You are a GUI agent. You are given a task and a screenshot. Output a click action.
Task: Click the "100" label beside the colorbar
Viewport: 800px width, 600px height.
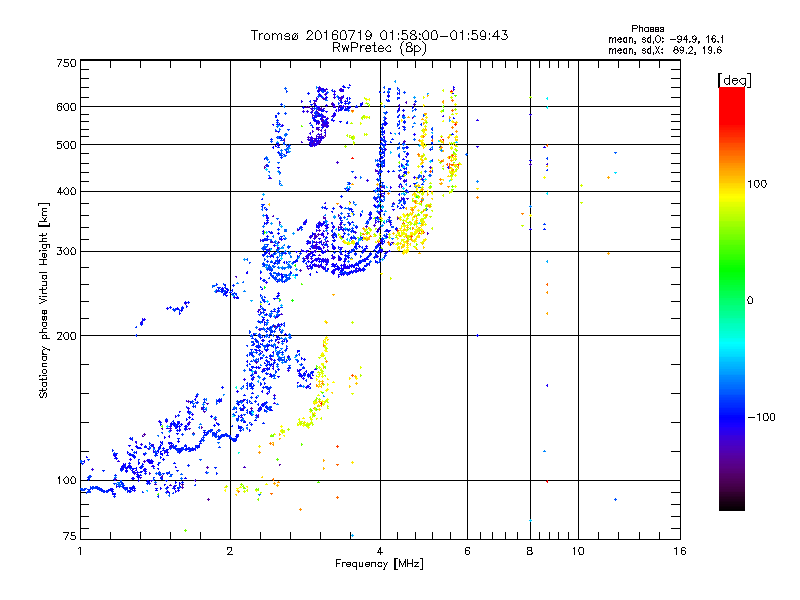(757, 184)
